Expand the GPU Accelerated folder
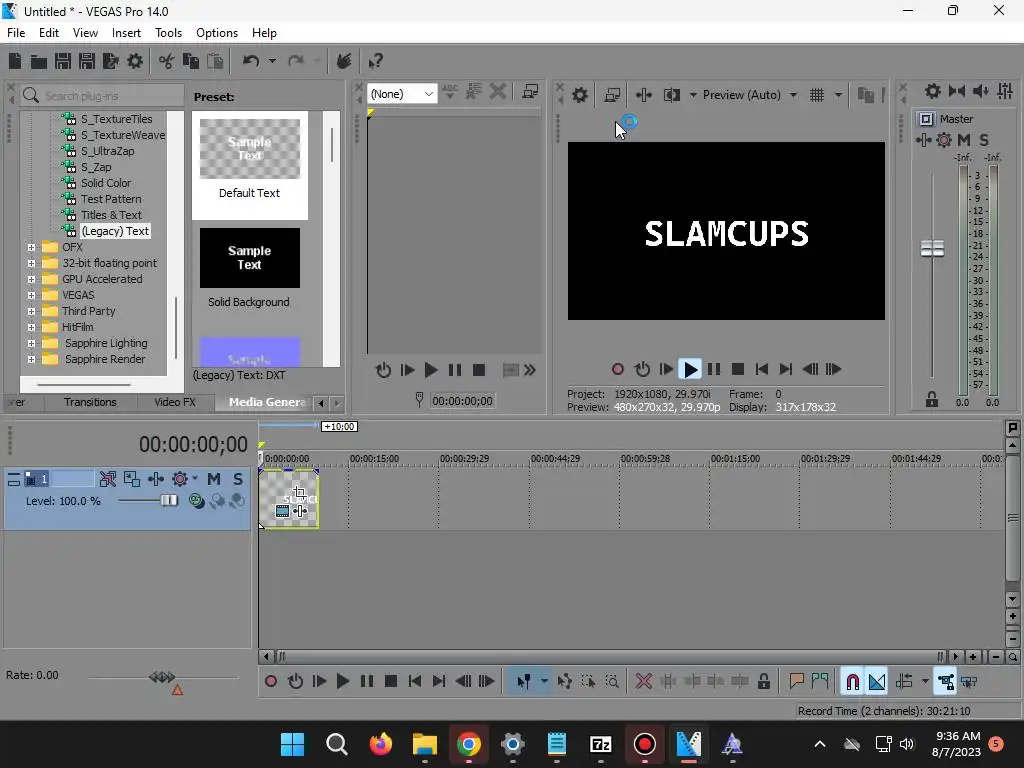 tap(31, 280)
